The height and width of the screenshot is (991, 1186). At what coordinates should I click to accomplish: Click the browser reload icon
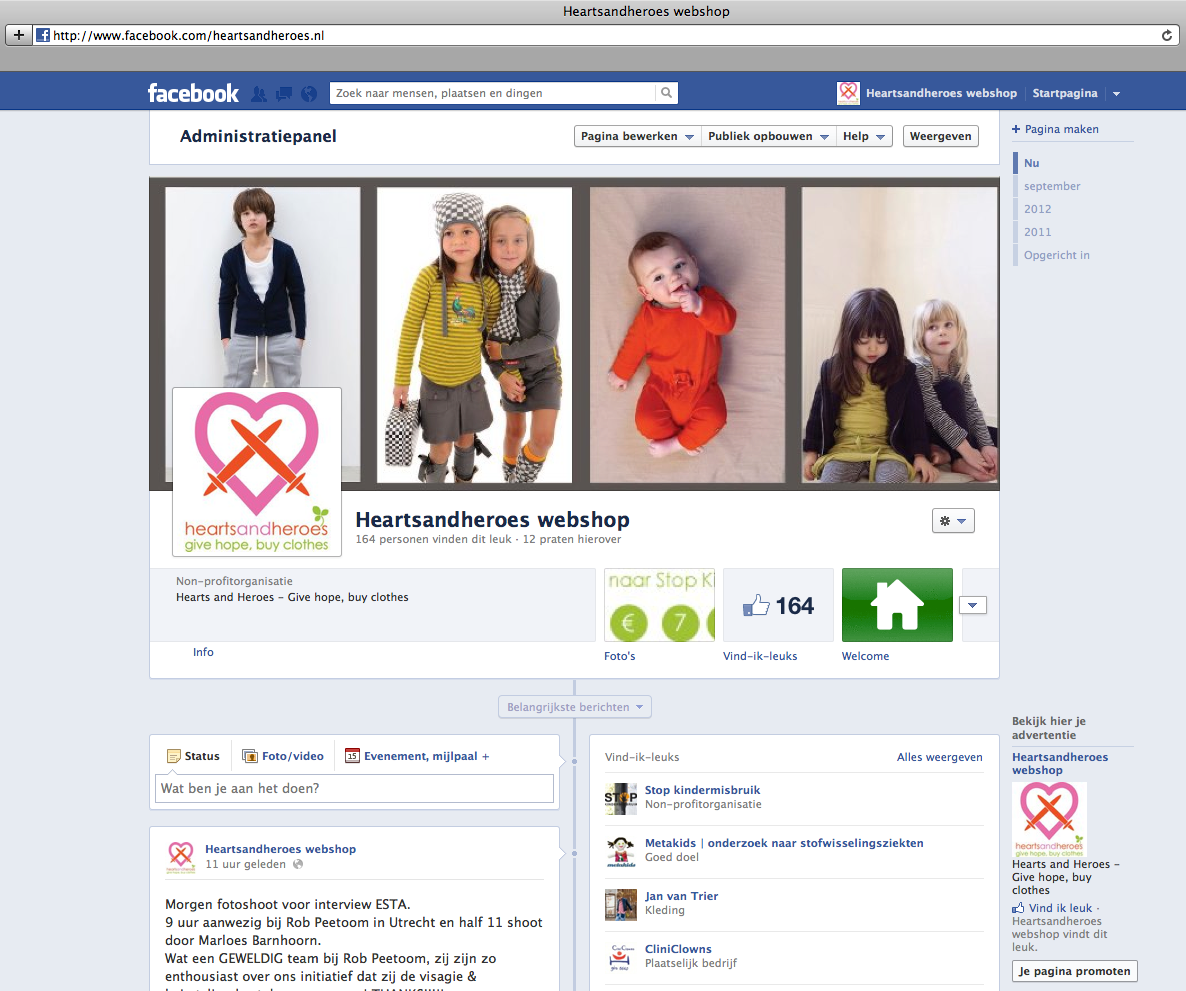click(x=1167, y=36)
